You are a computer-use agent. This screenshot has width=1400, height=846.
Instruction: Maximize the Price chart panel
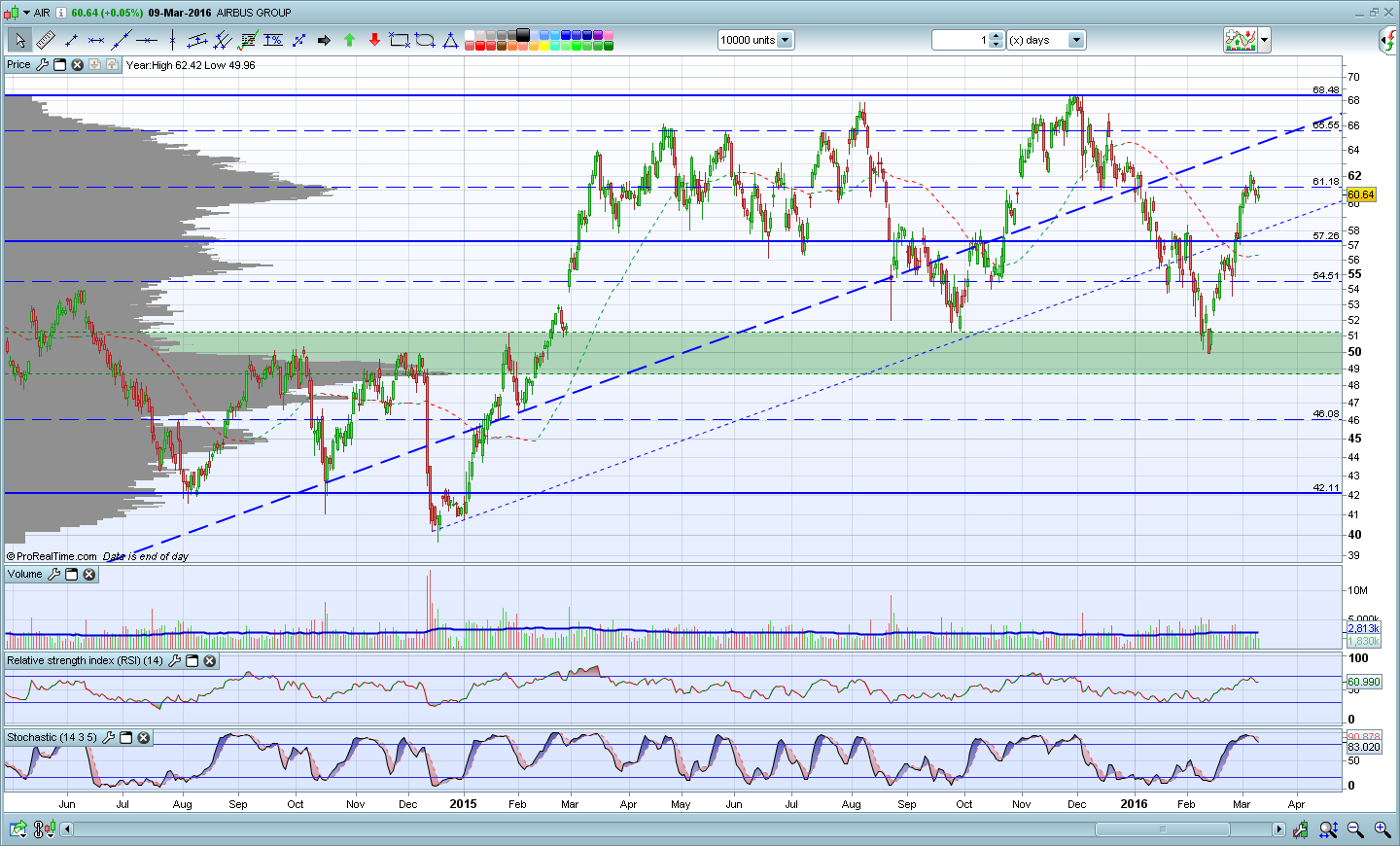[59, 65]
